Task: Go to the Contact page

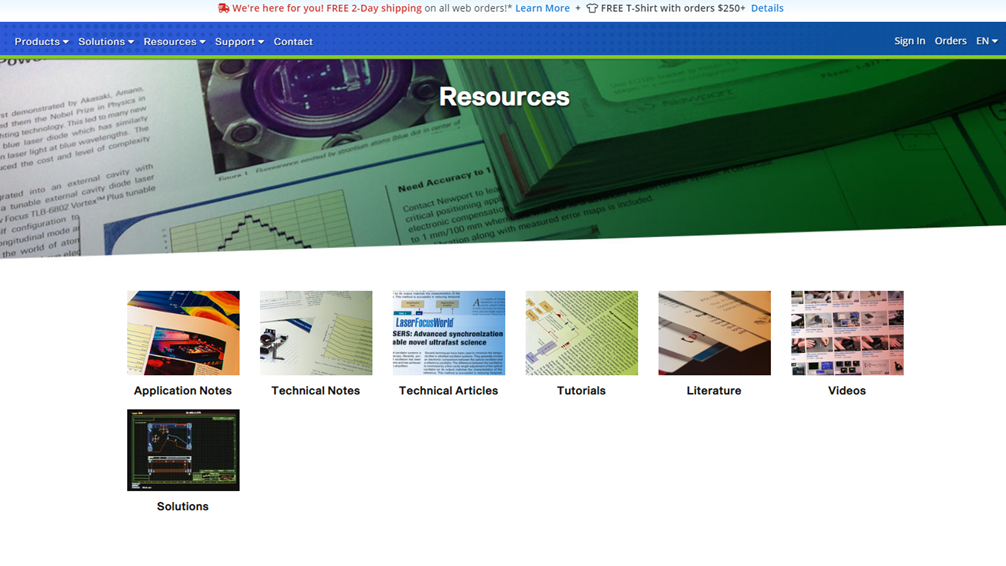Action: 293,42
